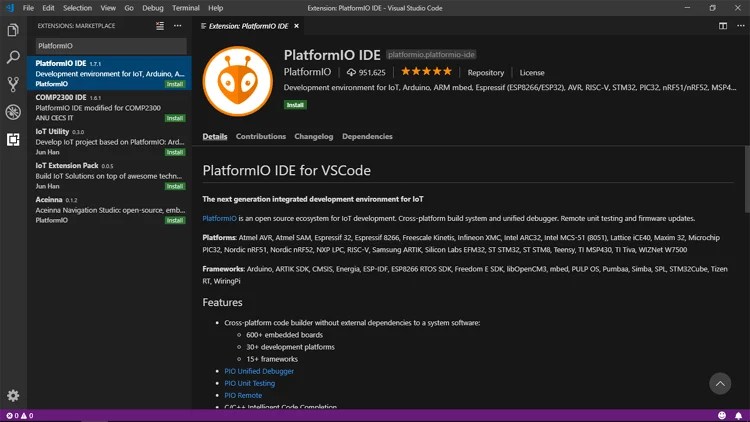Click the details page vertical scrollbar

(x=747, y=179)
